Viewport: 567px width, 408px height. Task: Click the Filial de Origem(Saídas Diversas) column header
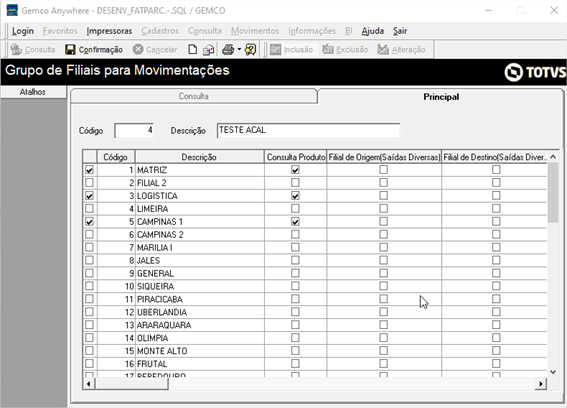[x=384, y=157]
